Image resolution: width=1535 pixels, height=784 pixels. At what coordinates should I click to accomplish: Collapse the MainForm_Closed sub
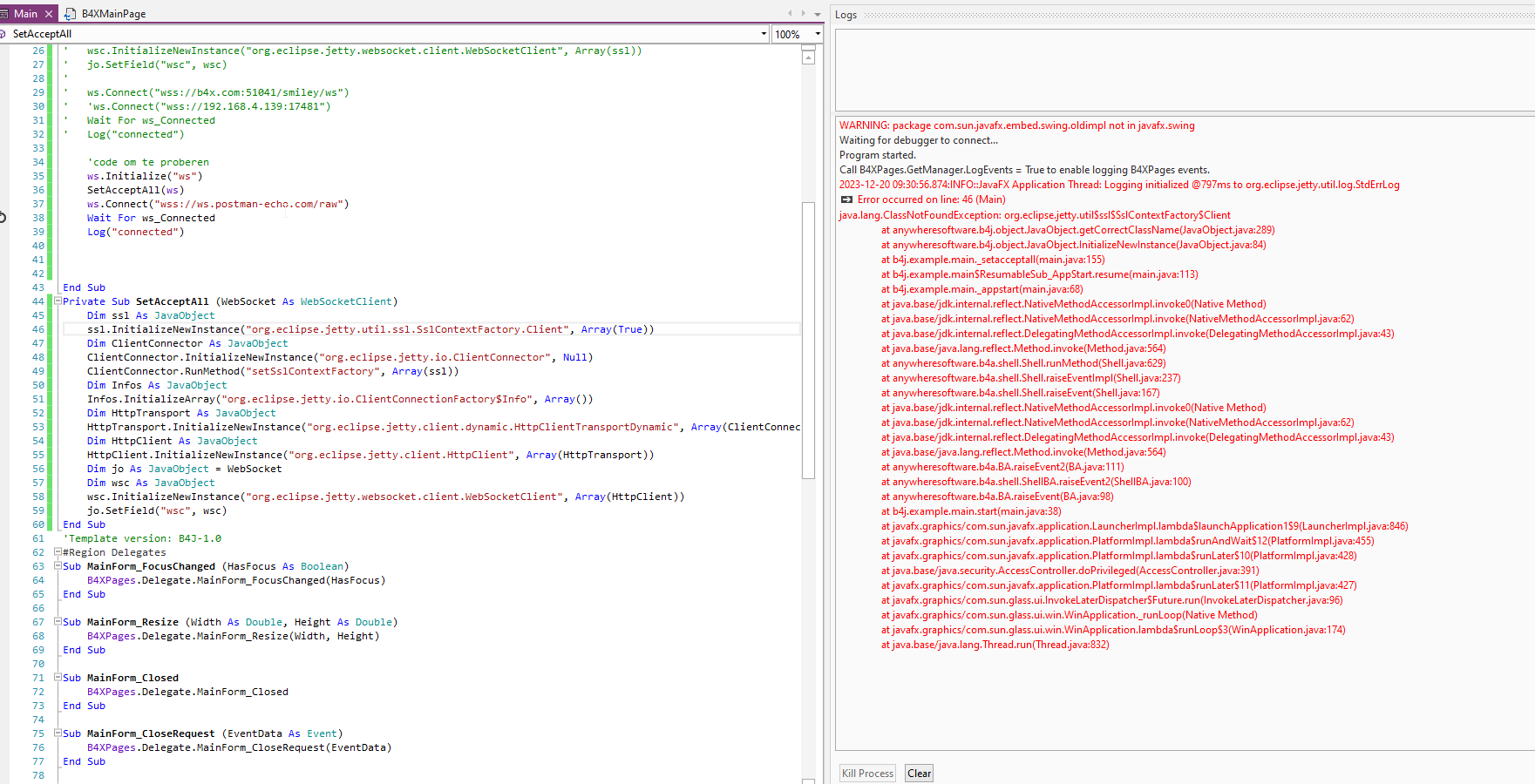pyautogui.click(x=58, y=678)
